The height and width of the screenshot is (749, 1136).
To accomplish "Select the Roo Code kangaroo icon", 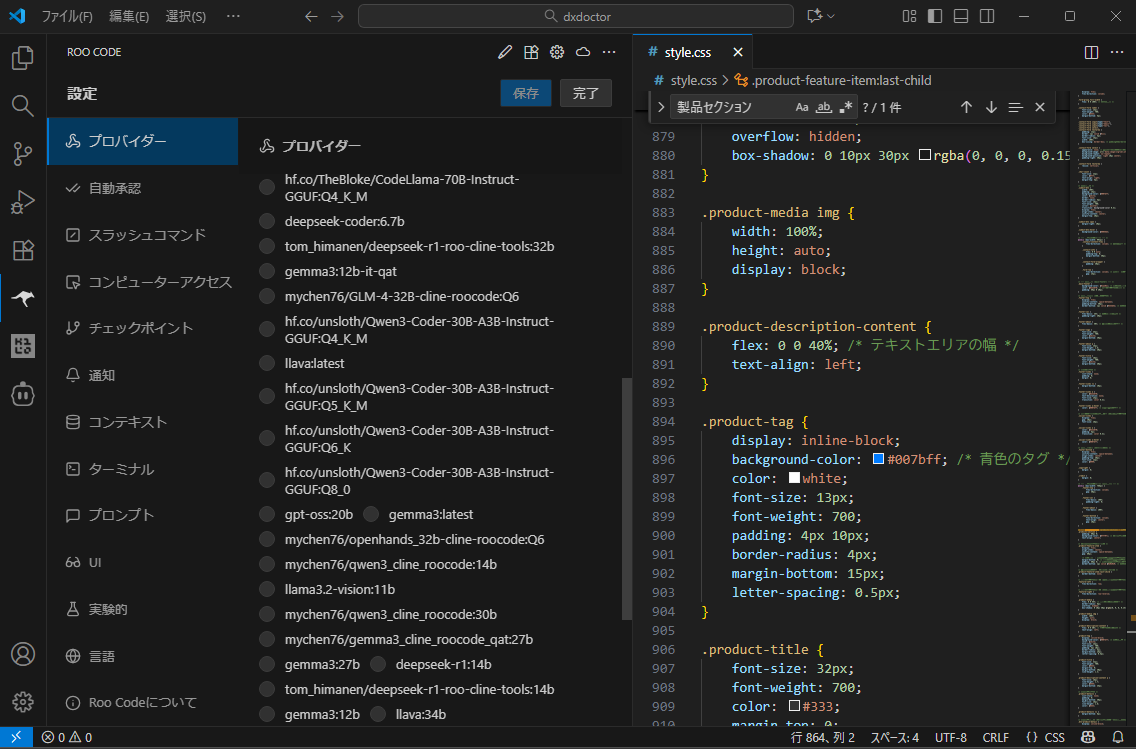I will [23, 298].
